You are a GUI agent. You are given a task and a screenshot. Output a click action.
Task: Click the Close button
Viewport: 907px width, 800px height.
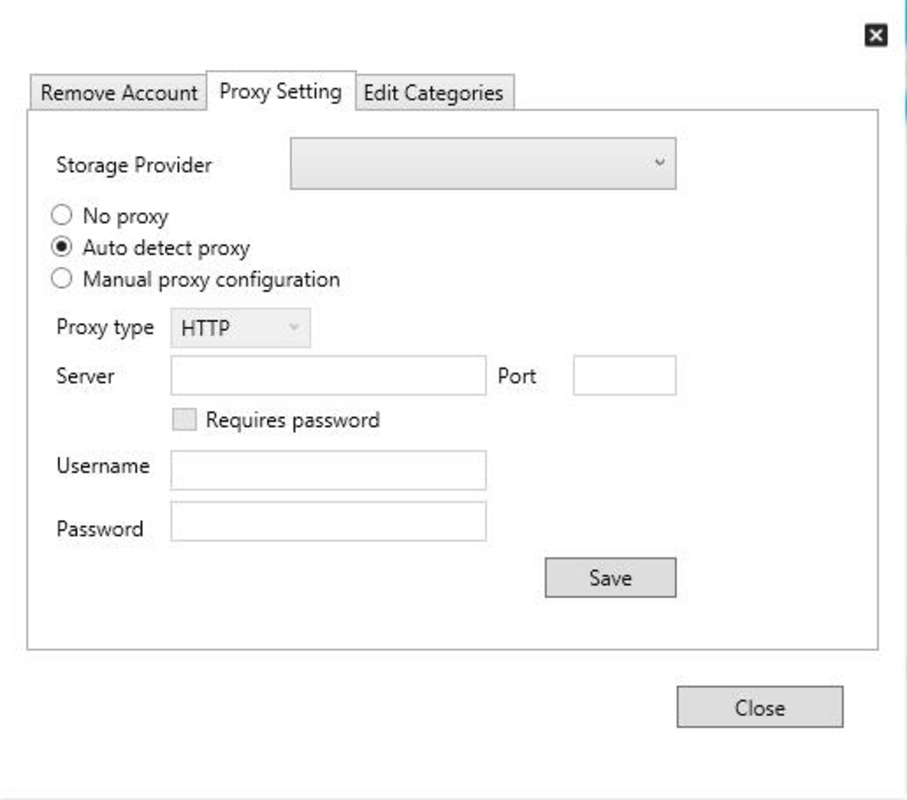[759, 707]
